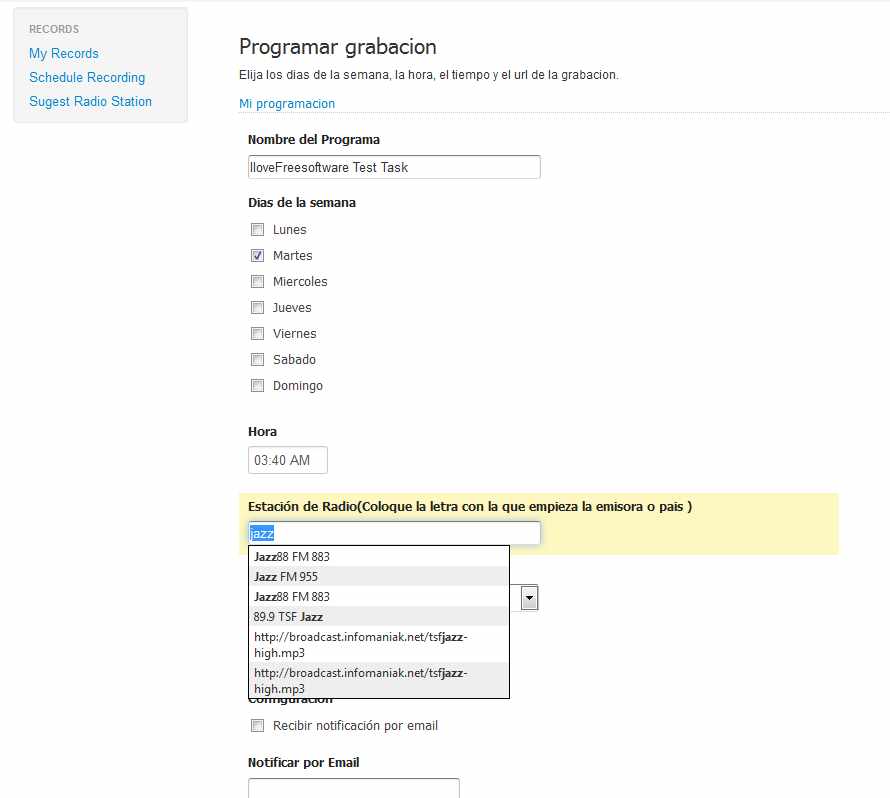This screenshot has width=890, height=798.
Task: Enable the Domingo checkbox
Action: tap(257, 385)
